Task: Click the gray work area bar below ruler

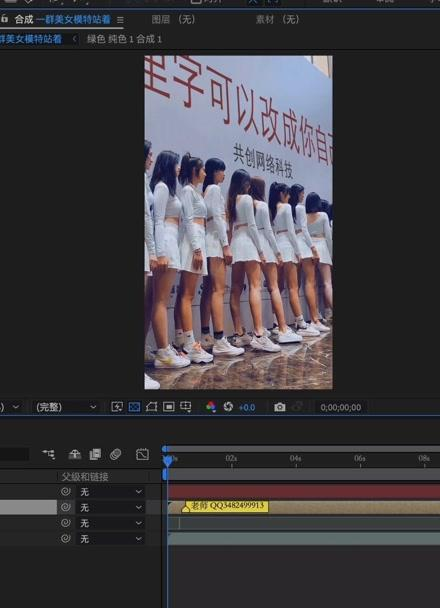Action: tap(302, 475)
